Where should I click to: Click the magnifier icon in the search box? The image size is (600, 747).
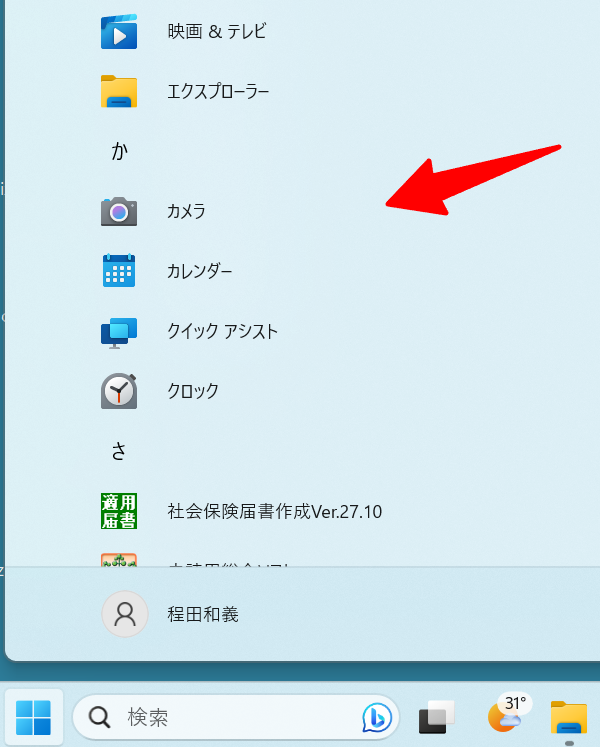pyautogui.click(x=100, y=717)
